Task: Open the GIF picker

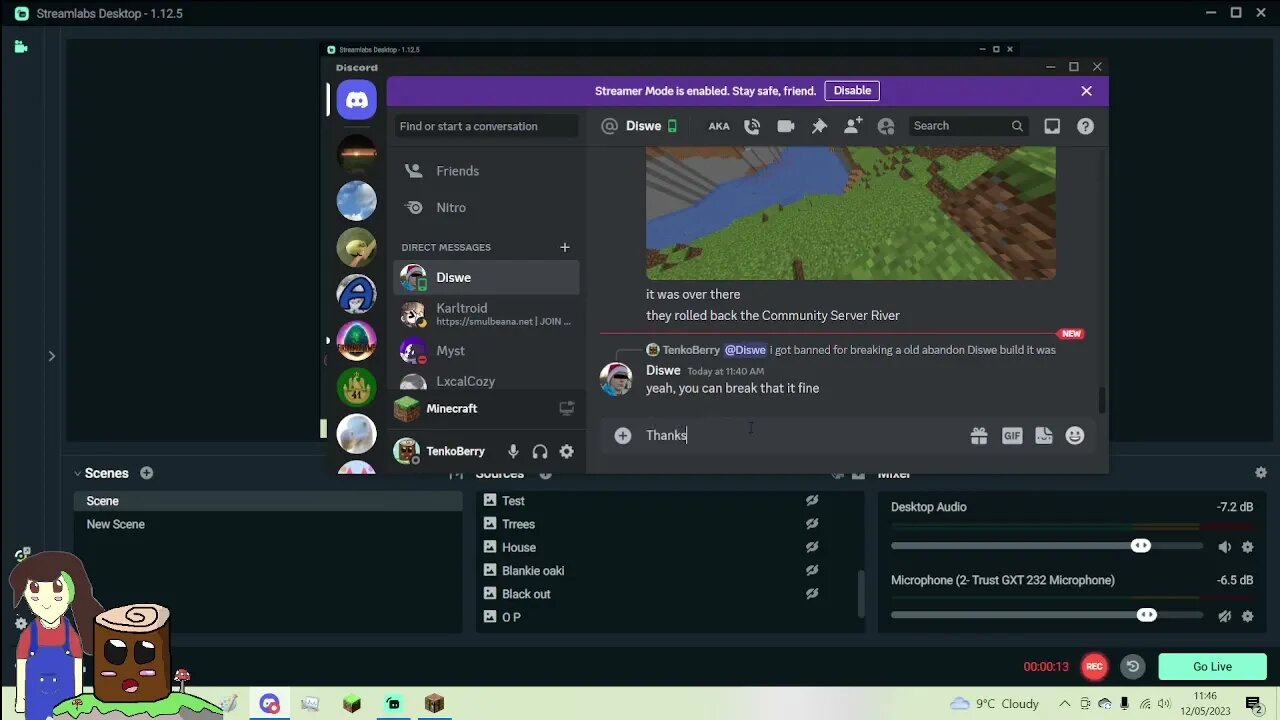Action: point(1012,435)
